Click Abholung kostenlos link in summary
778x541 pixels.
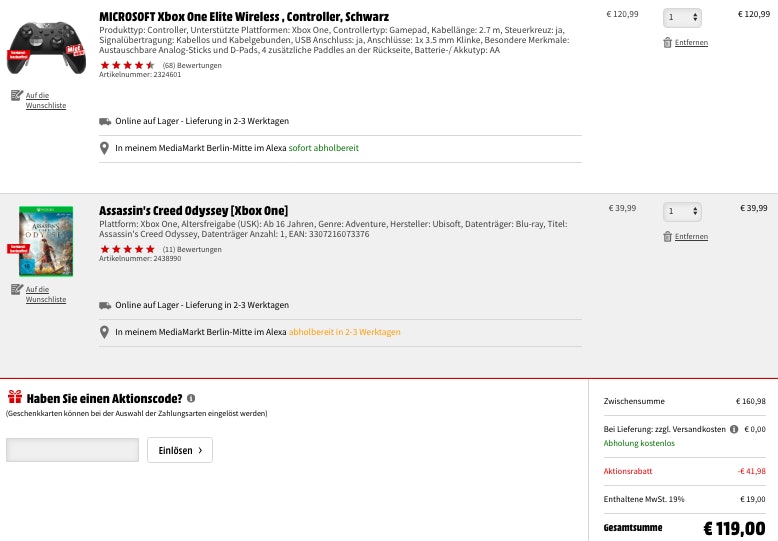(639, 443)
